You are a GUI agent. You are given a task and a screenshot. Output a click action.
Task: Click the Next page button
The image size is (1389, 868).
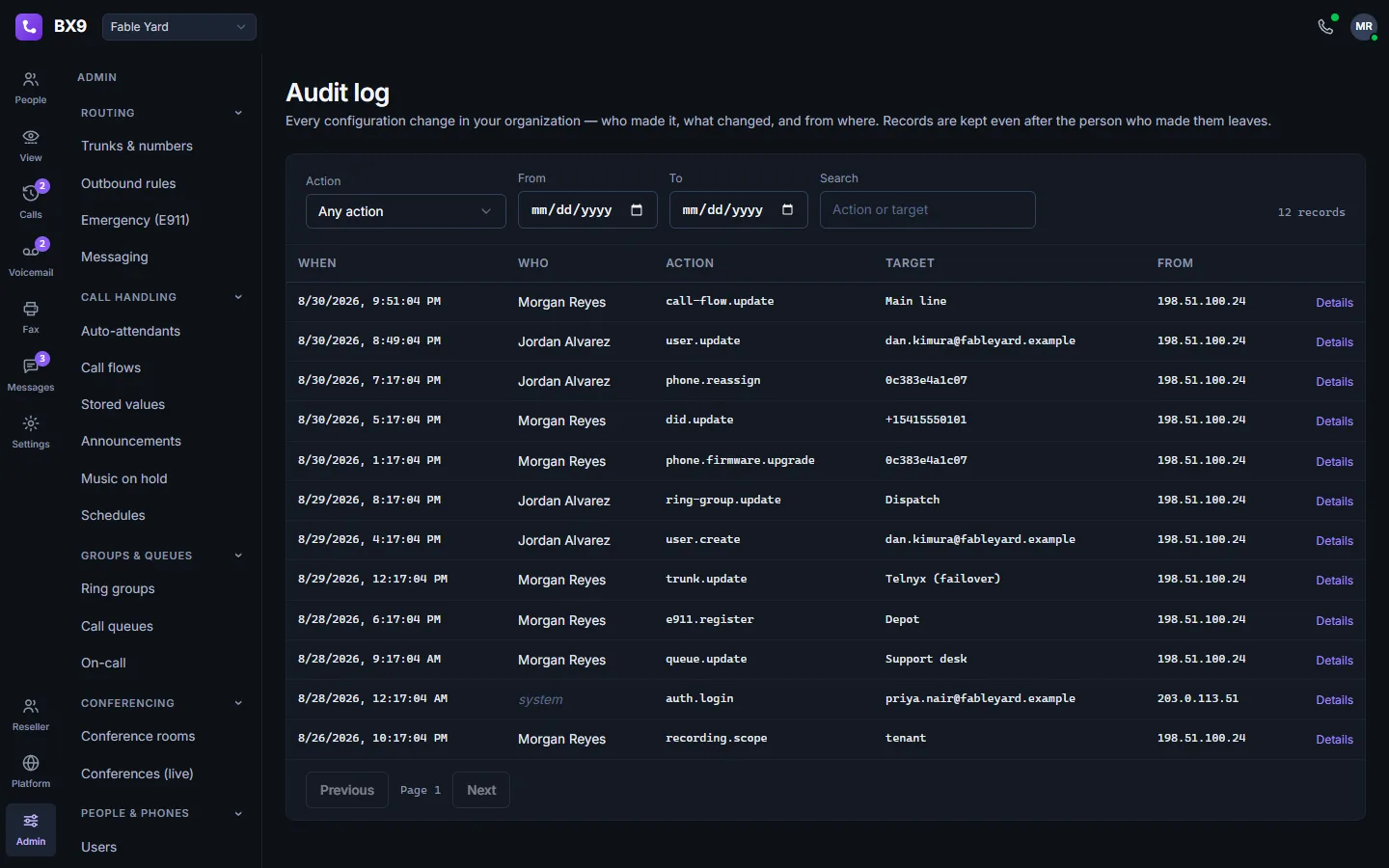click(x=481, y=790)
